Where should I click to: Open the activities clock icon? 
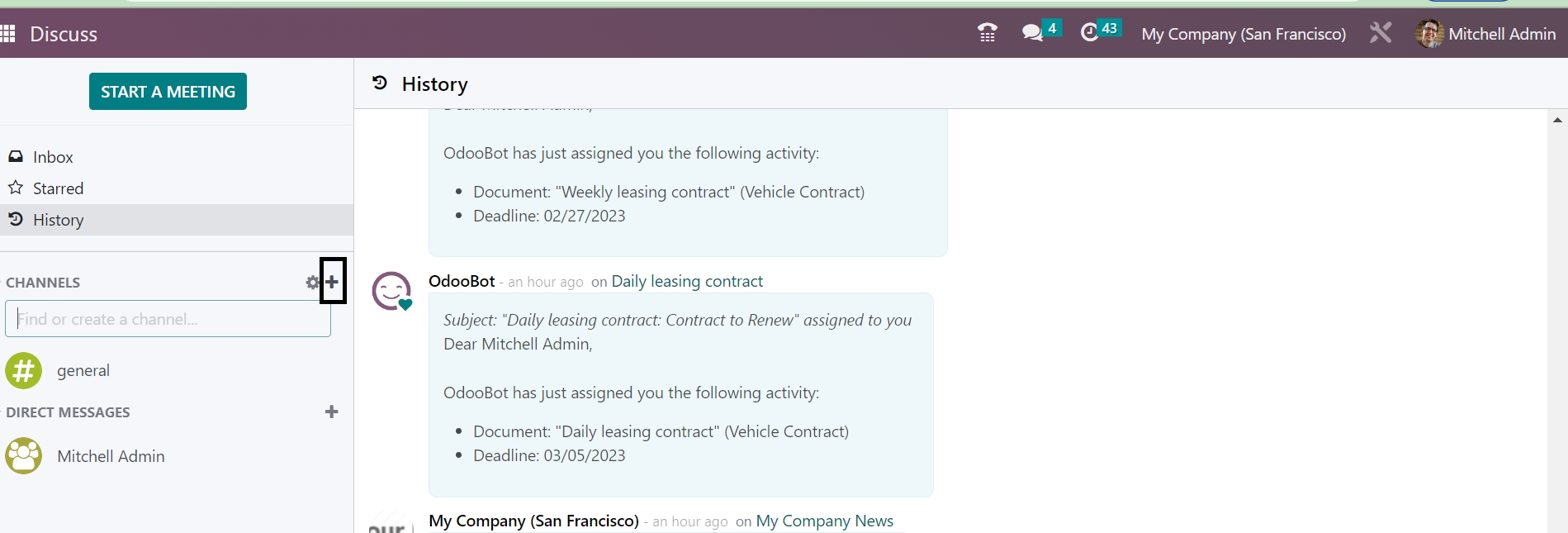1090,32
